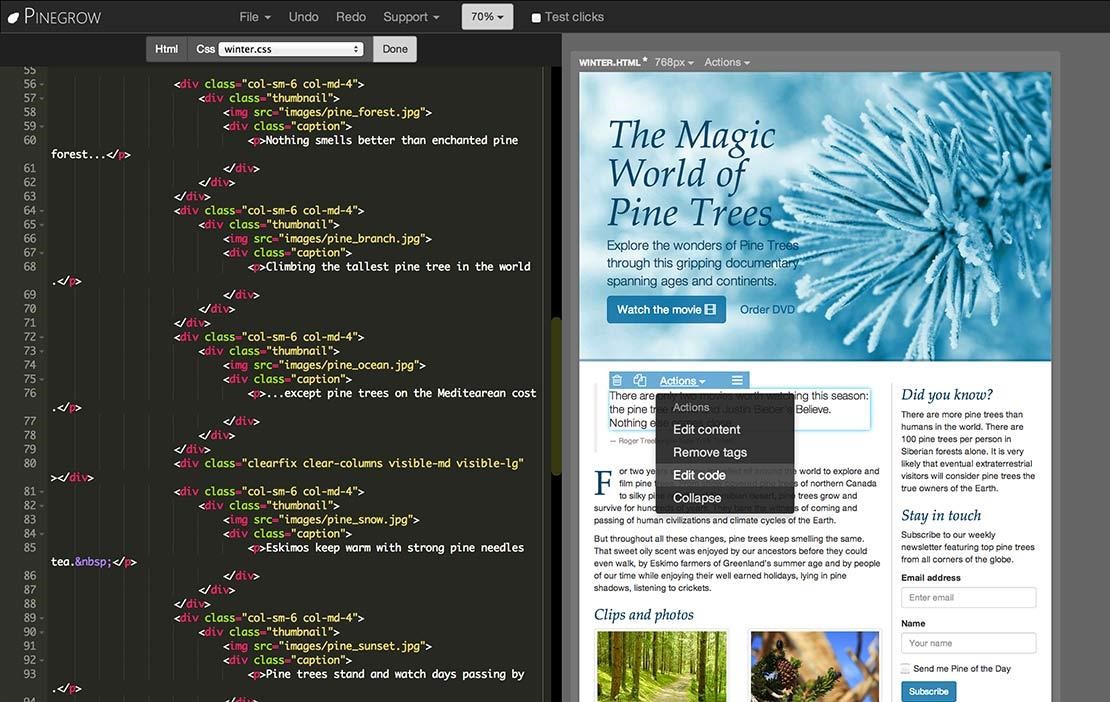
Task: Open the 70% zoom dropdown
Action: 487,16
